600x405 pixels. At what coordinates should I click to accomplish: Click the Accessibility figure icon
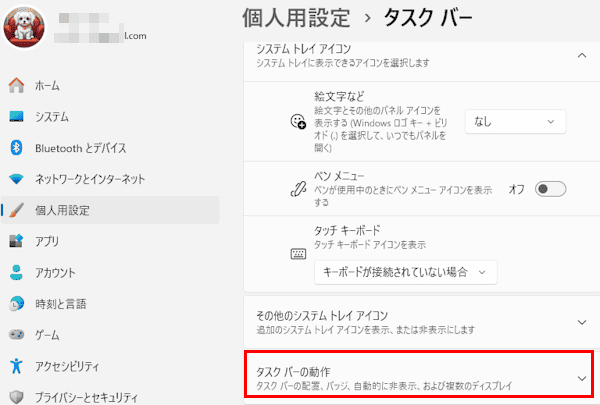16,366
